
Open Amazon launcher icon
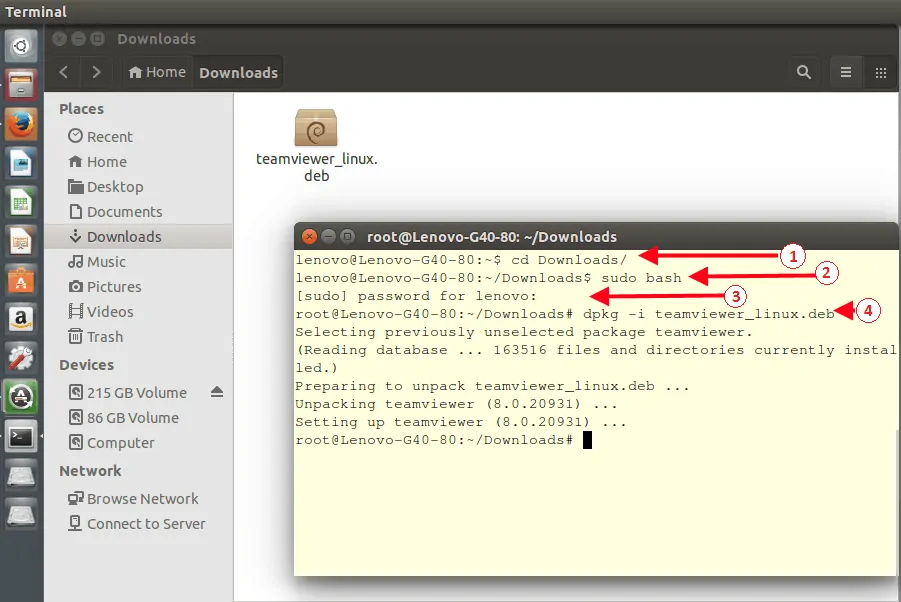tap(21, 319)
